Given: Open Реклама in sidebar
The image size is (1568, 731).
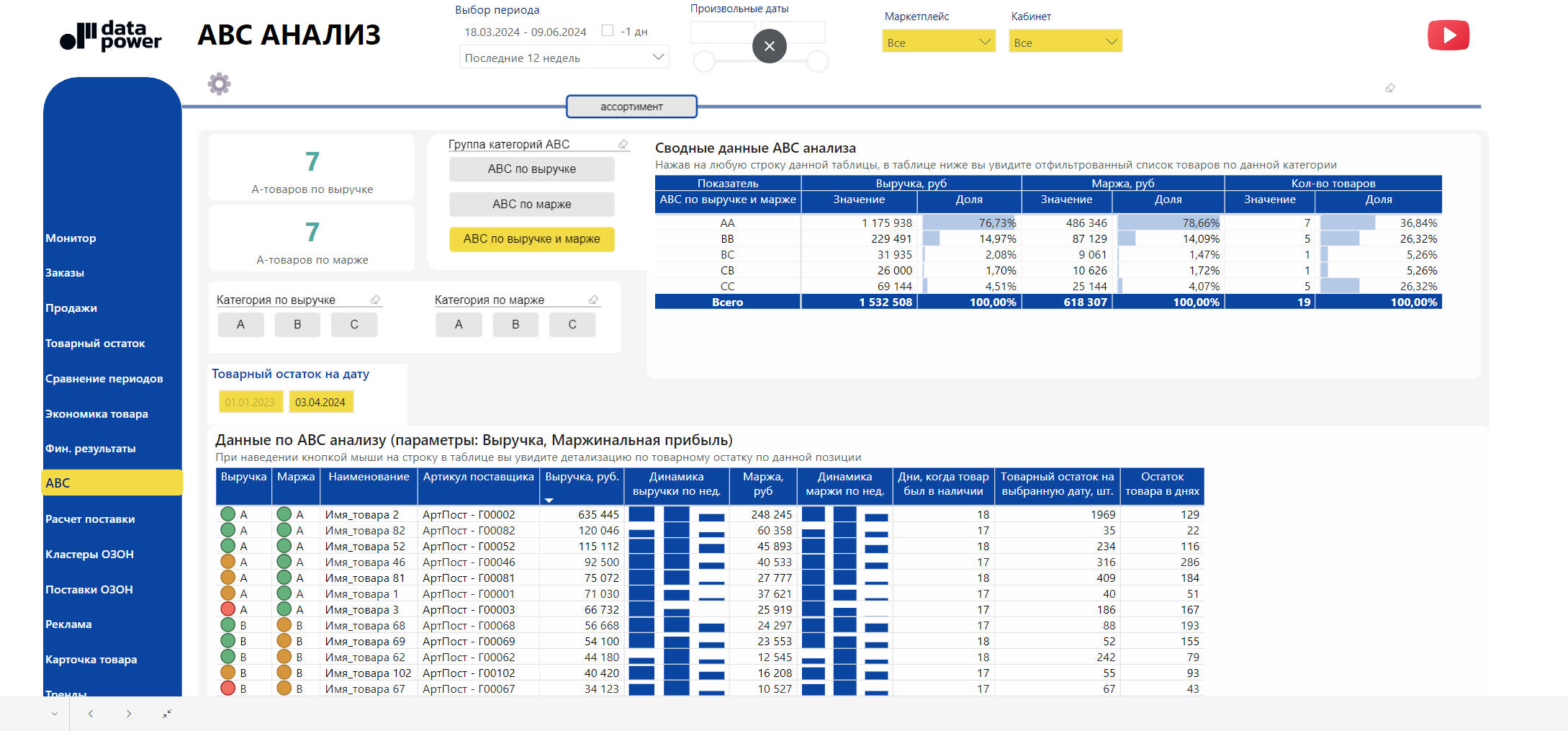Looking at the screenshot, I should [x=68, y=624].
